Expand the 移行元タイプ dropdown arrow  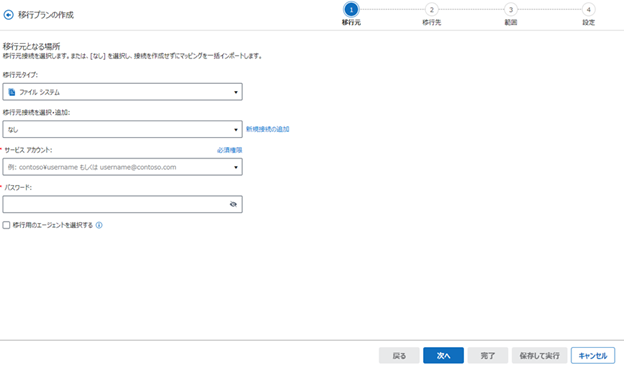coord(236,92)
